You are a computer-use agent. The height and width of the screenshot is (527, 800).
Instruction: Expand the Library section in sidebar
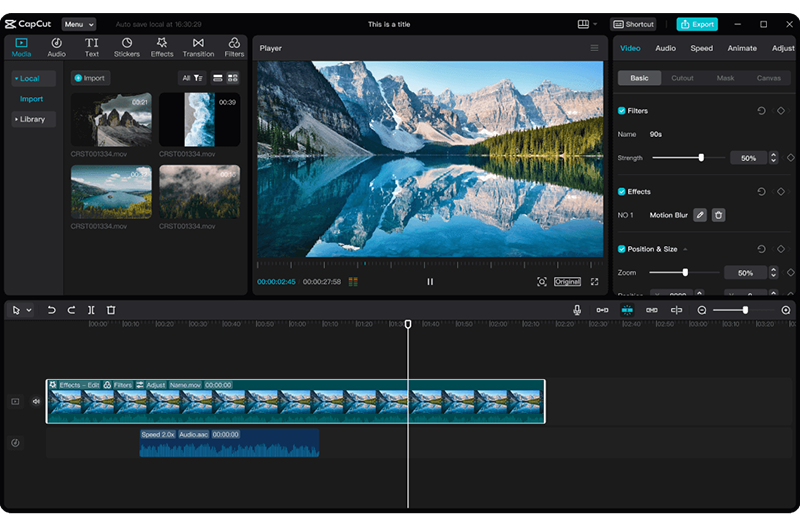pos(32,119)
